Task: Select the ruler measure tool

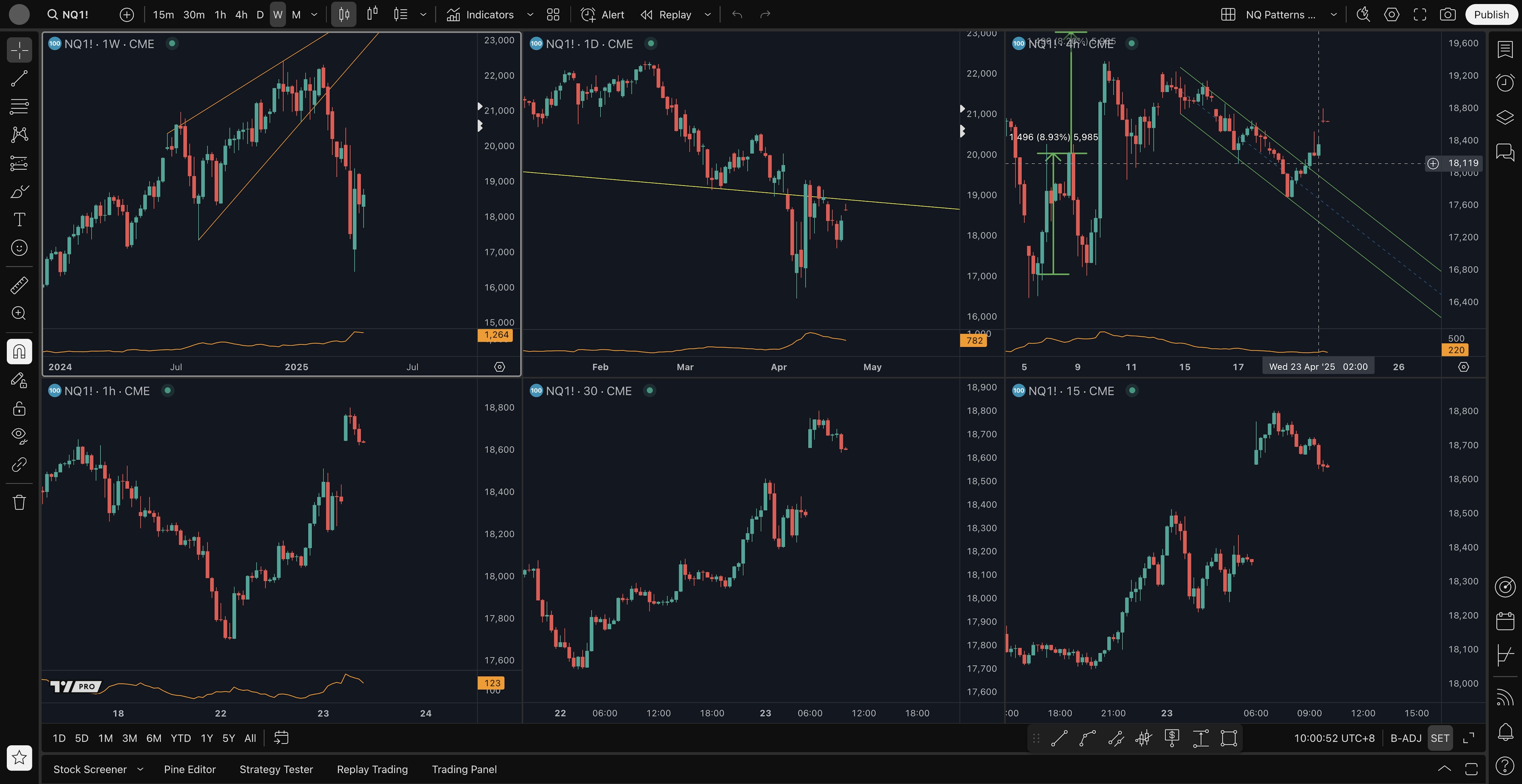Action: (x=19, y=285)
